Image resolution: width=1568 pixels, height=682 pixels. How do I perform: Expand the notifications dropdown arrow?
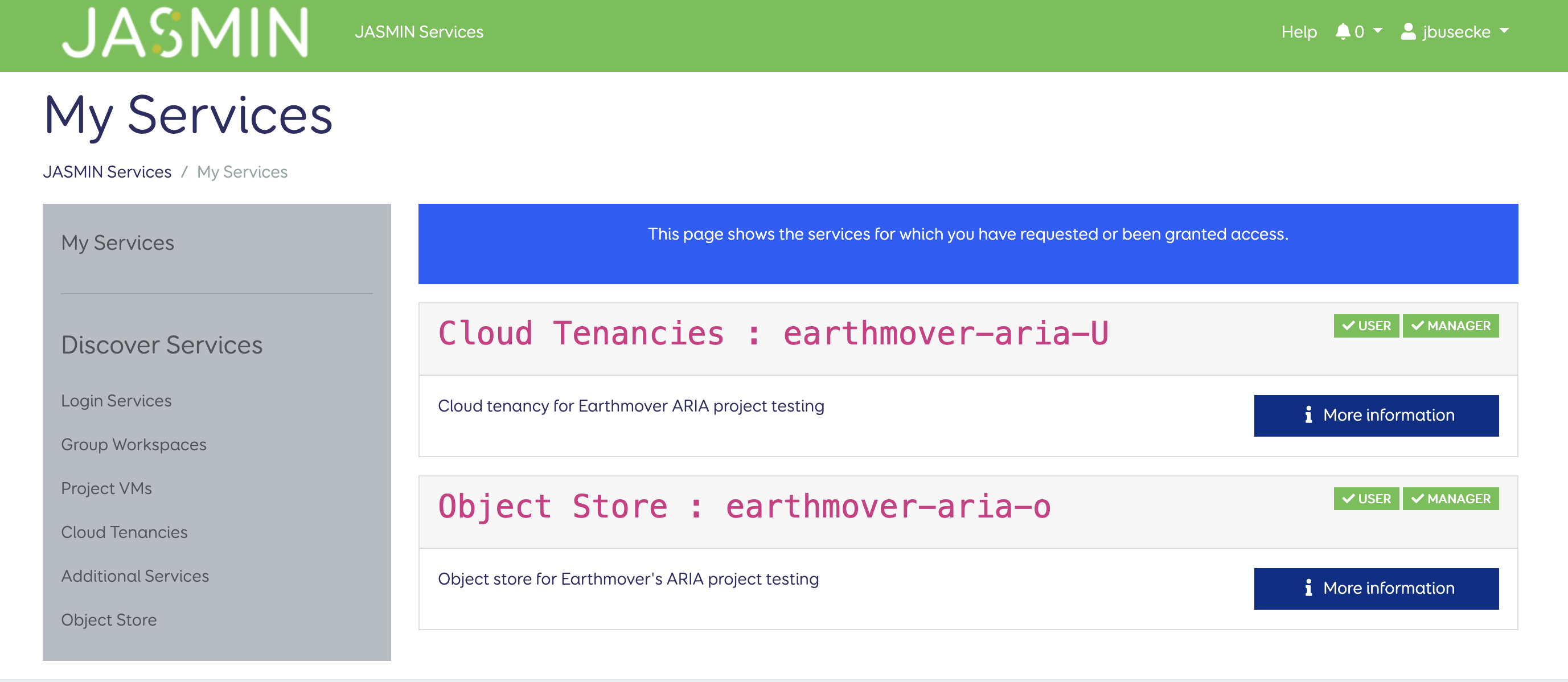click(x=1377, y=31)
